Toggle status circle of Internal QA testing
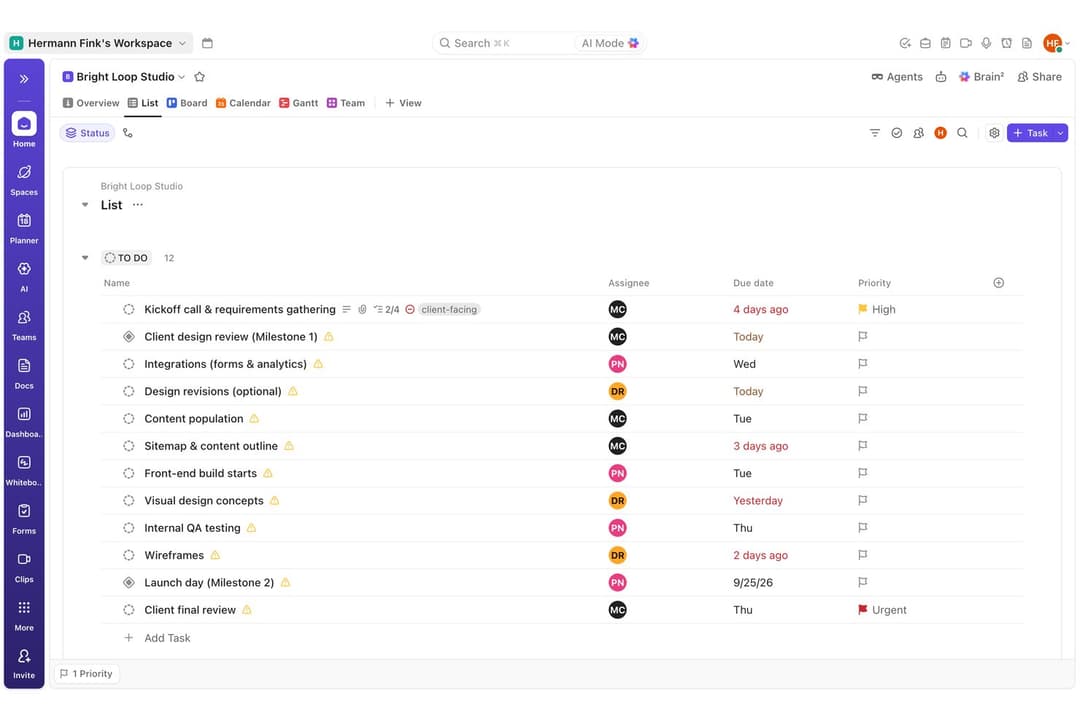 129,528
